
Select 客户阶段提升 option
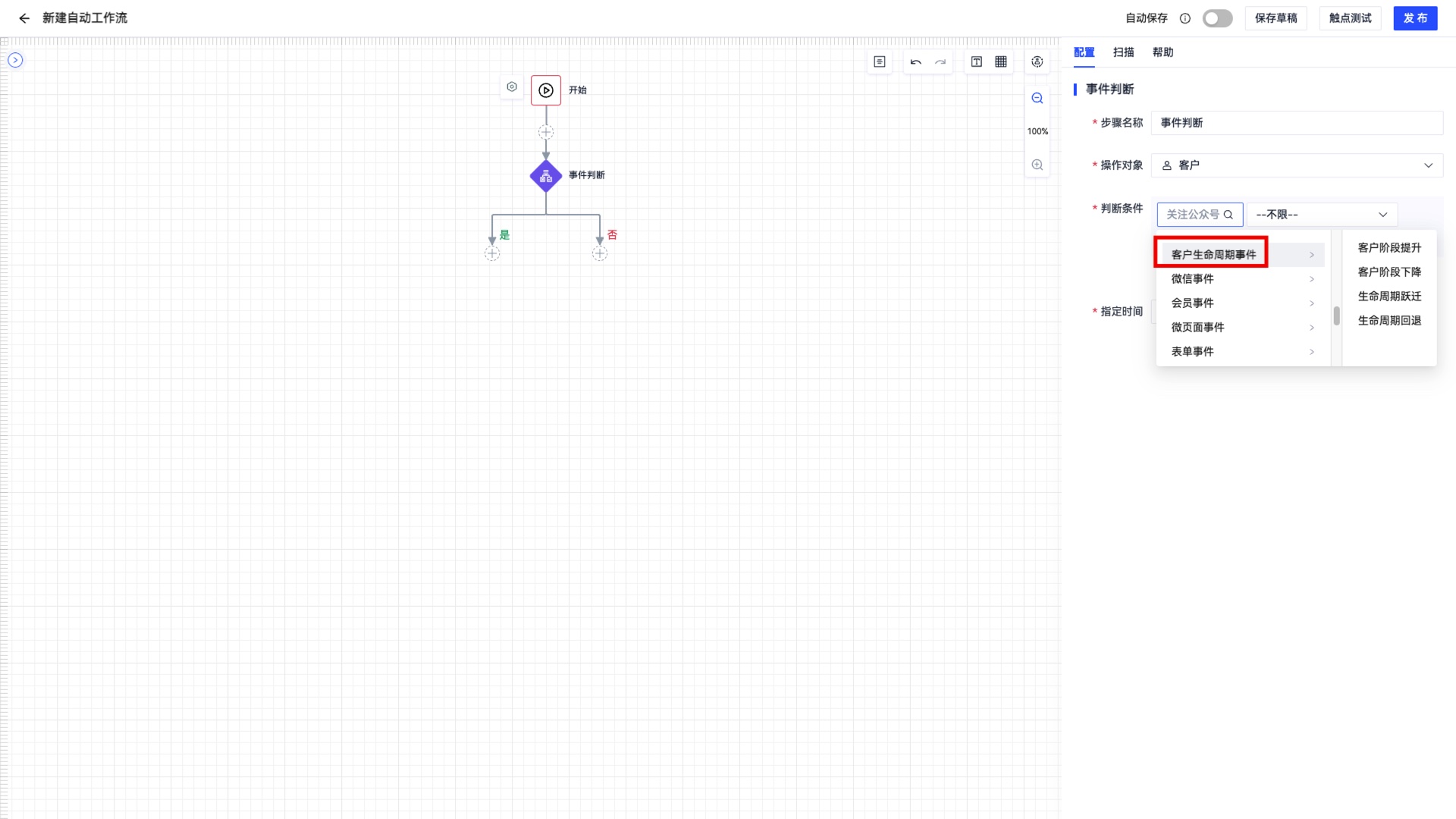coord(1389,248)
